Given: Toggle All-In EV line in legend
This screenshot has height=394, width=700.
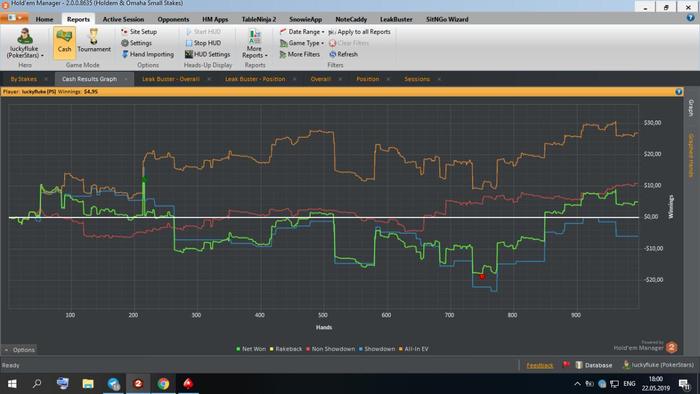Looking at the screenshot, I should [x=413, y=349].
